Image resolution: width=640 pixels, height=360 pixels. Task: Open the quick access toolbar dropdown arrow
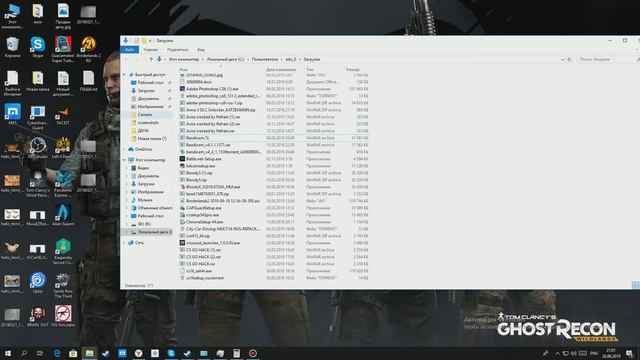coord(150,41)
